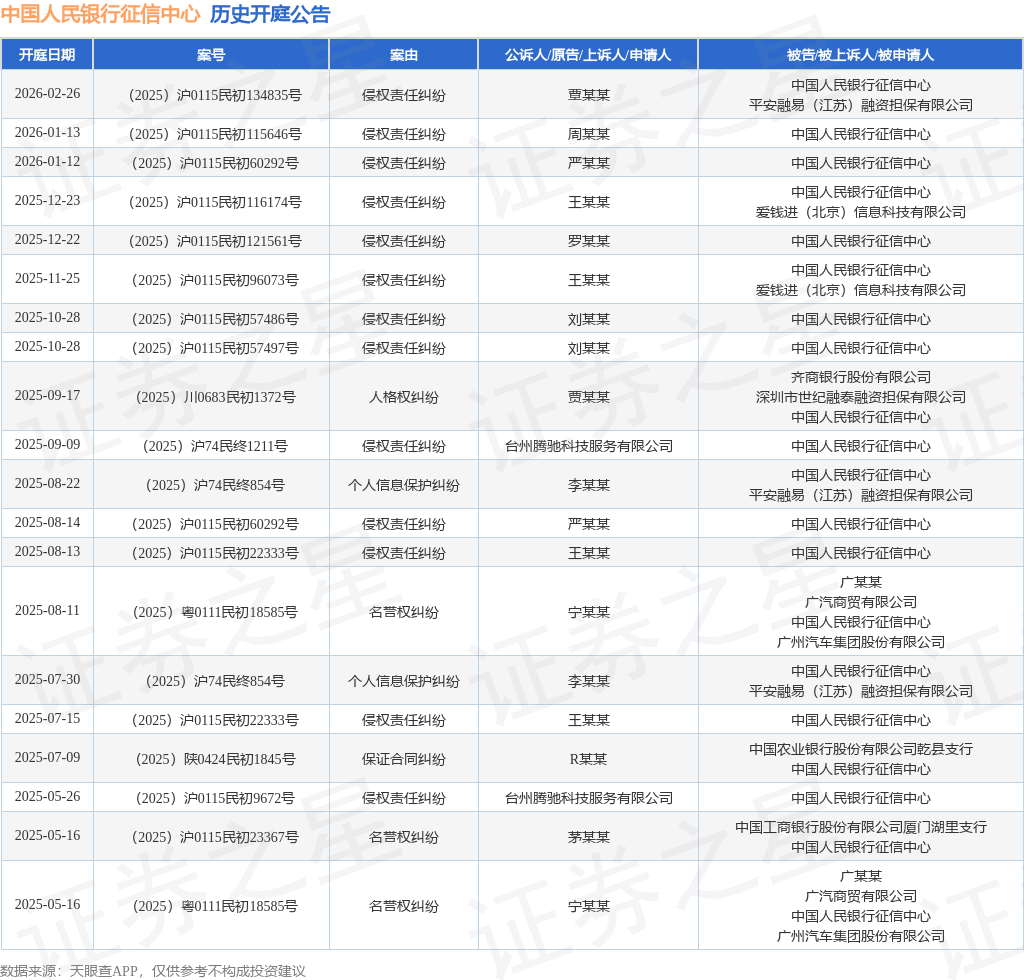Click the date 2025-07-09
The height and width of the screenshot is (980, 1024).
click(x=47, y=758)
